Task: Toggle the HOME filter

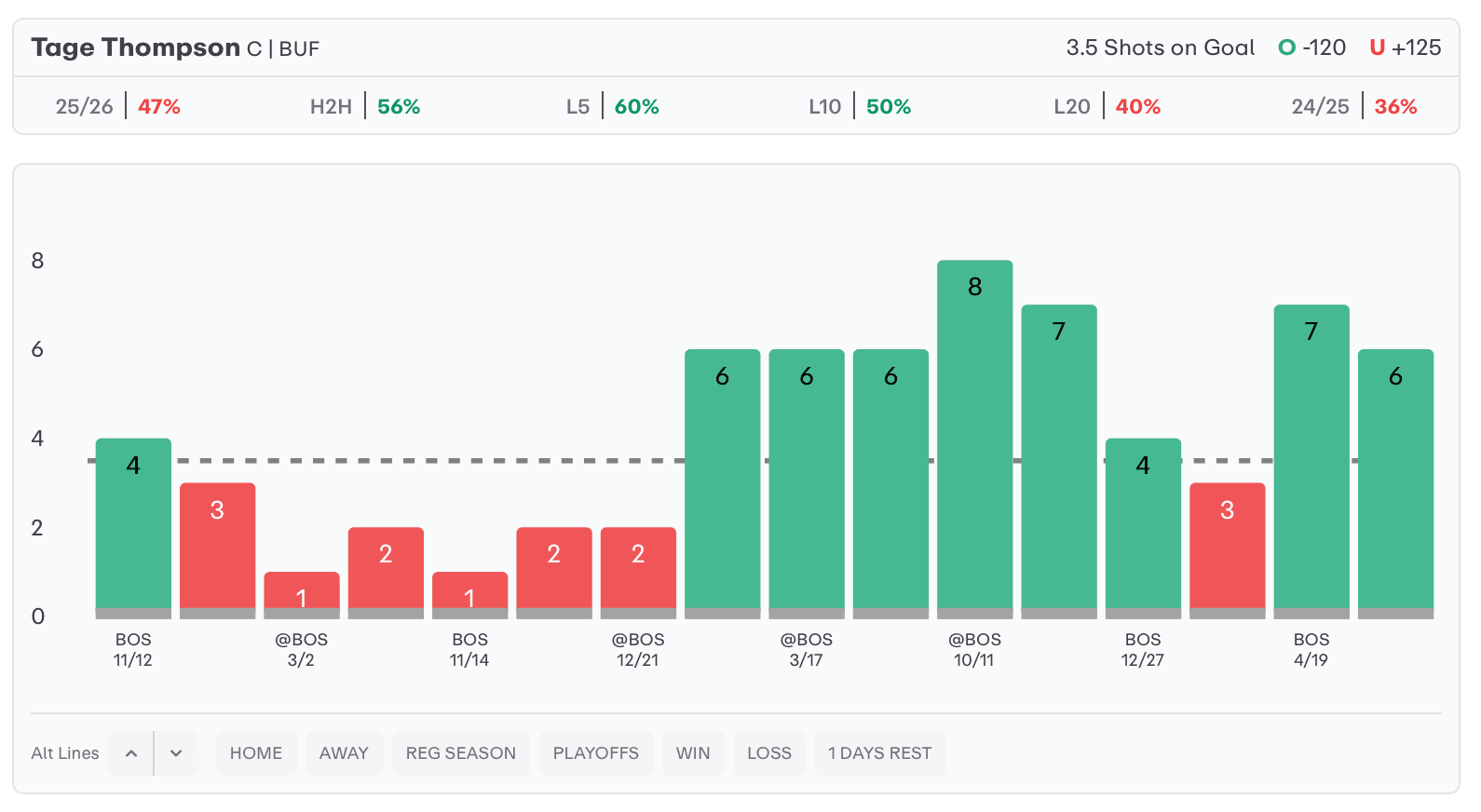Action: (x=256, y=753)
